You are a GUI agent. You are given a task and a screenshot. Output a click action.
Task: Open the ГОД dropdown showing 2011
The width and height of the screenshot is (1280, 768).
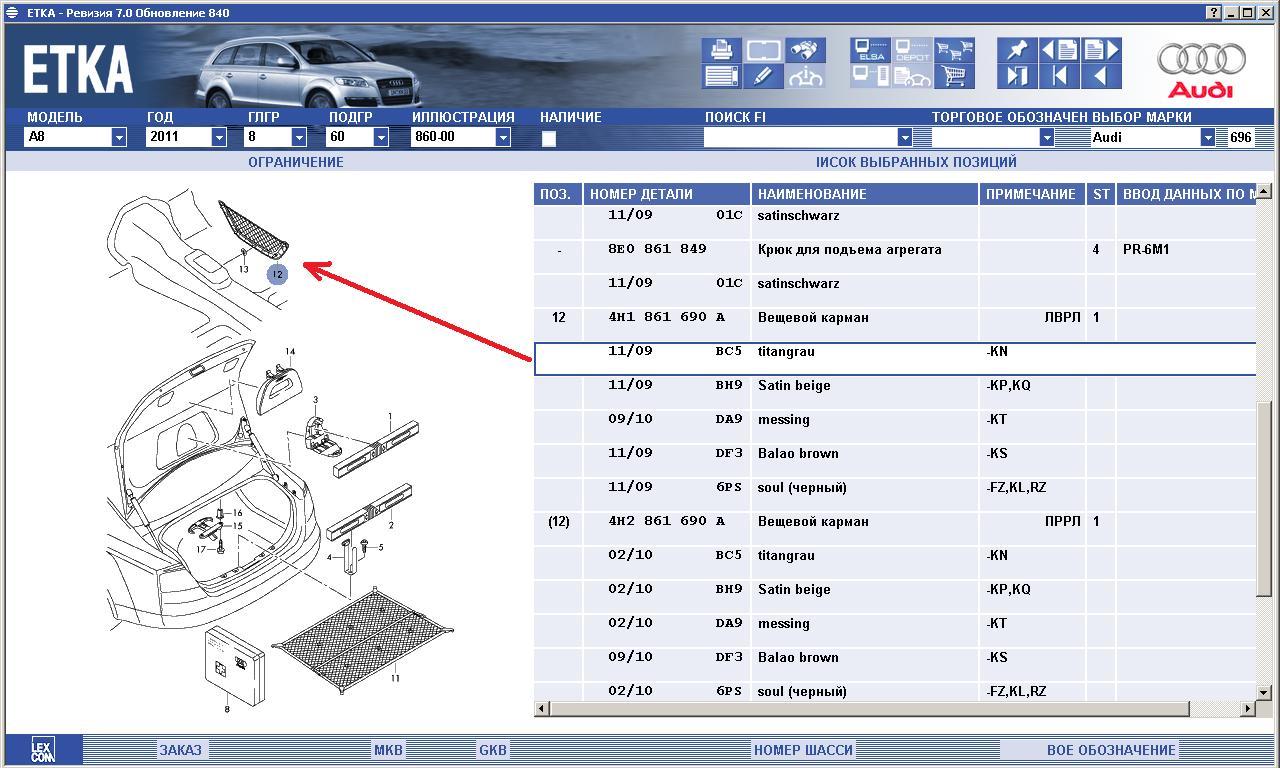coord(219,137)
